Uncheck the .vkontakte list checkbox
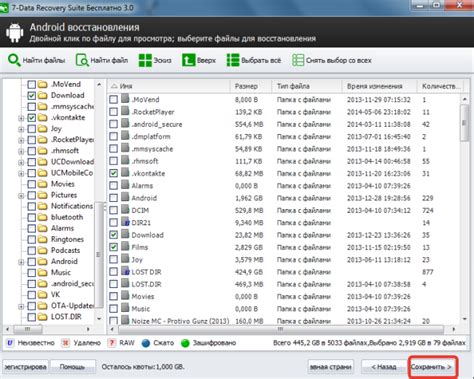This screenshot has height=379, width=474. click(x=113, y=173)
